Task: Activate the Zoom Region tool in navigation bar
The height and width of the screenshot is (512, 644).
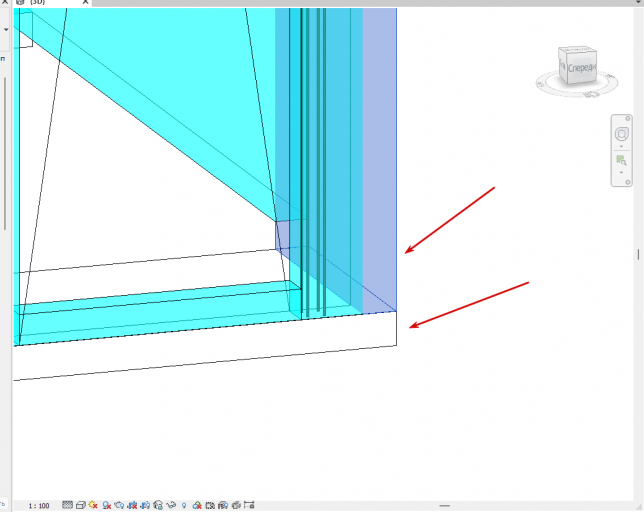Action: click(621, 160)
